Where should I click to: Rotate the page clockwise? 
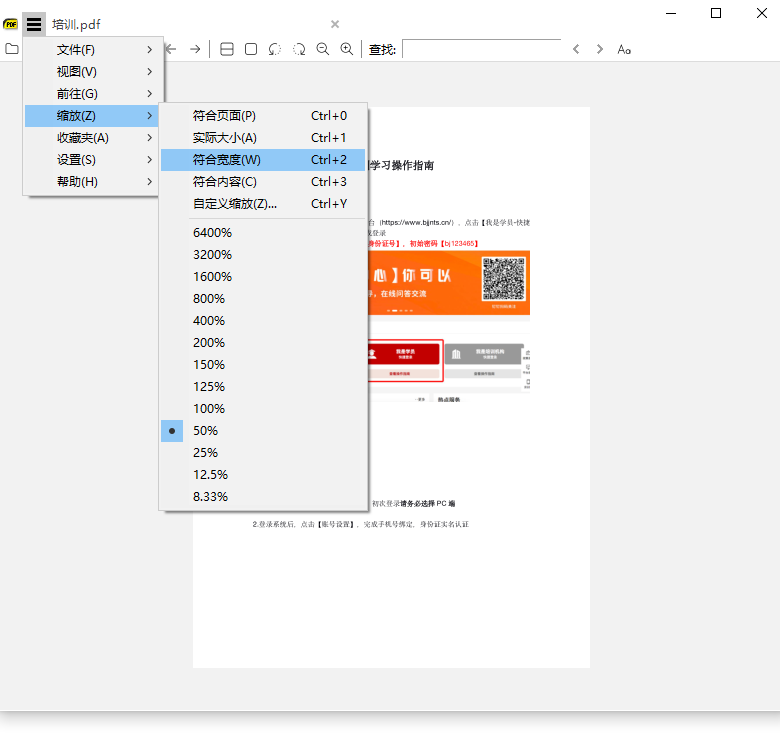coord(299,49)
